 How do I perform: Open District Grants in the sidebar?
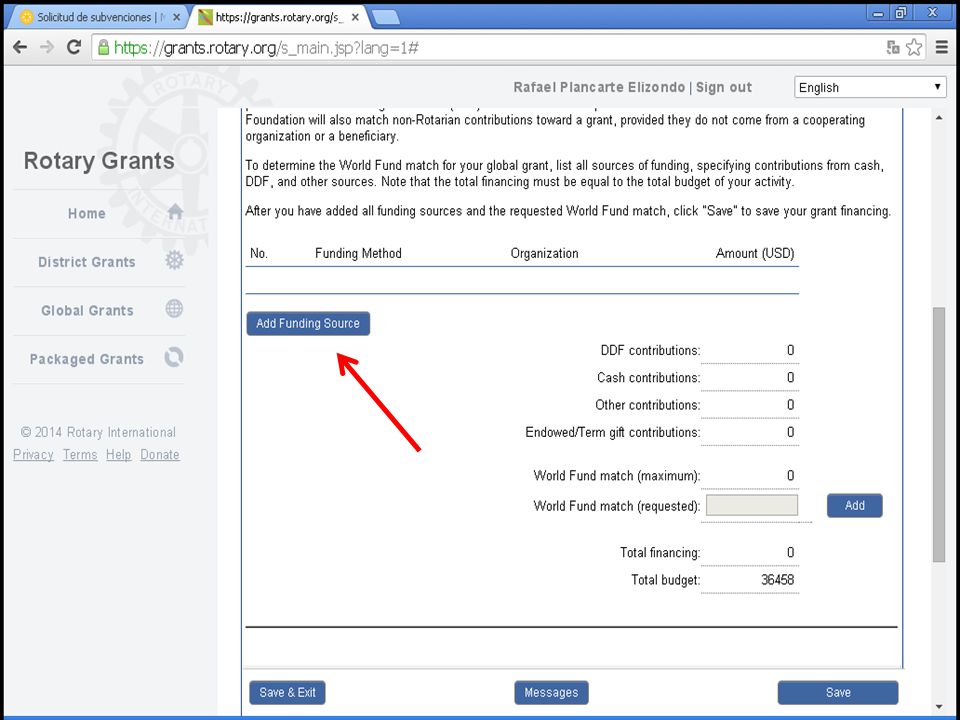click(x=86, y=262)
